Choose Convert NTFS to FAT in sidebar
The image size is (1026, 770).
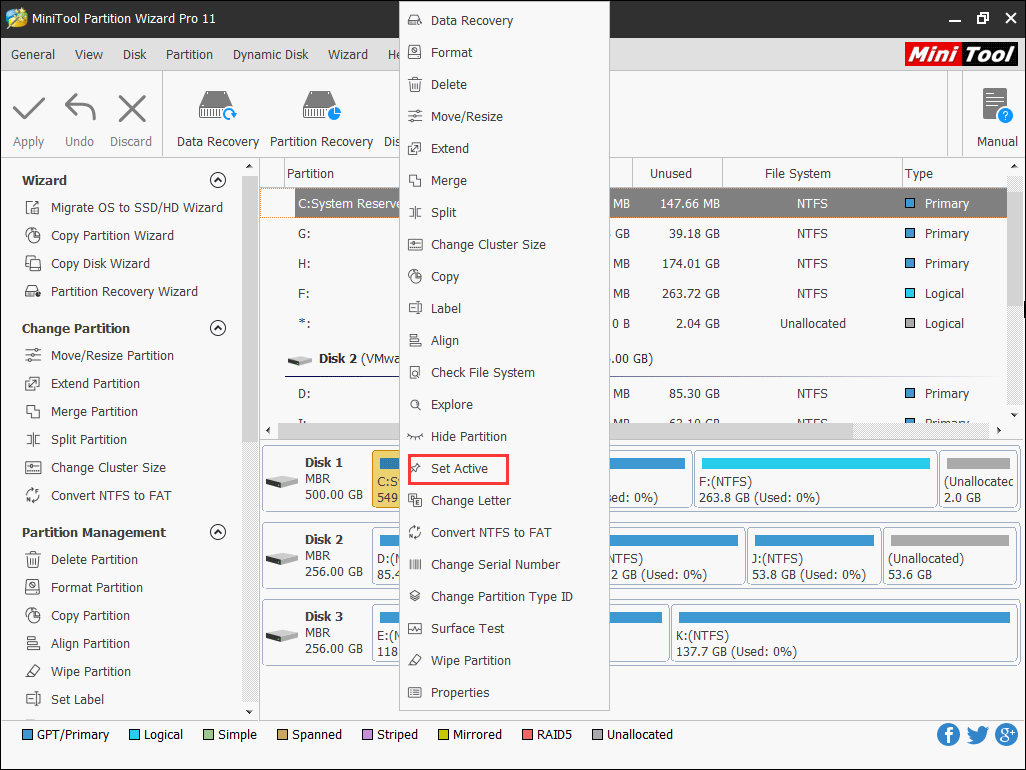tap(98, 496)
